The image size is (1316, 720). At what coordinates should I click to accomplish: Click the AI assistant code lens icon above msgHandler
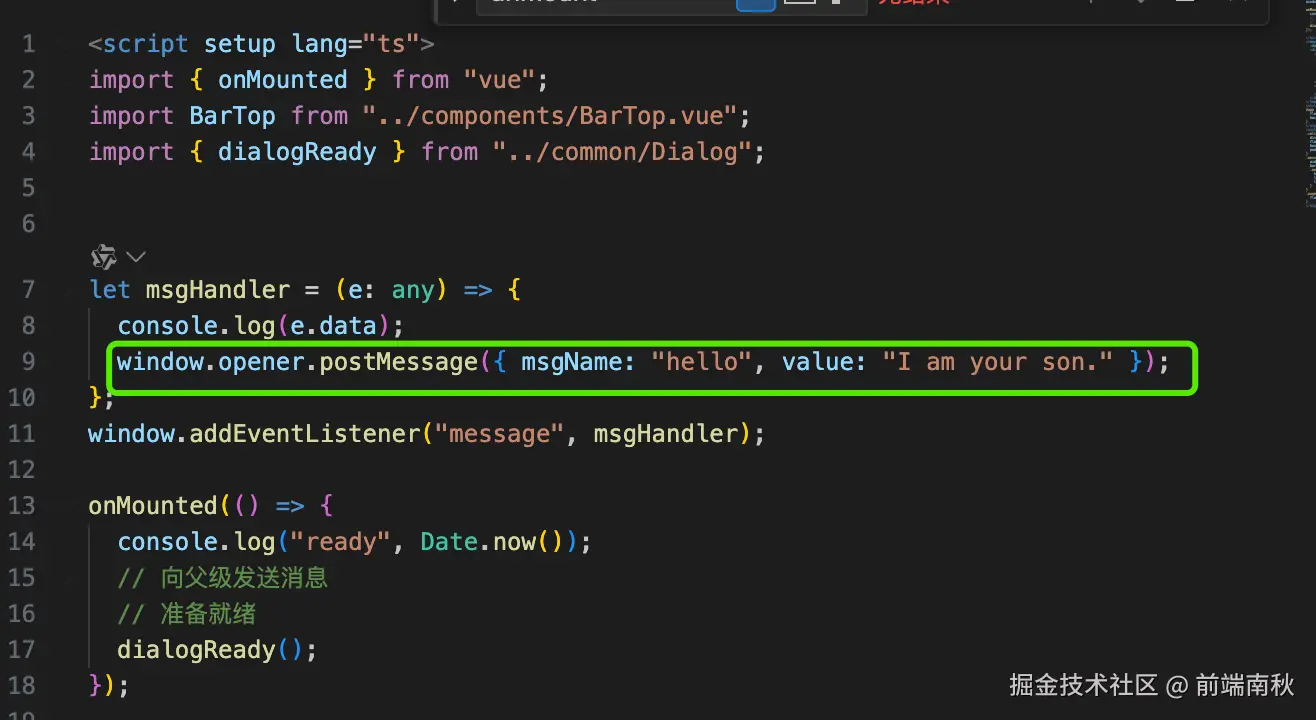click(x=104, y=257)
